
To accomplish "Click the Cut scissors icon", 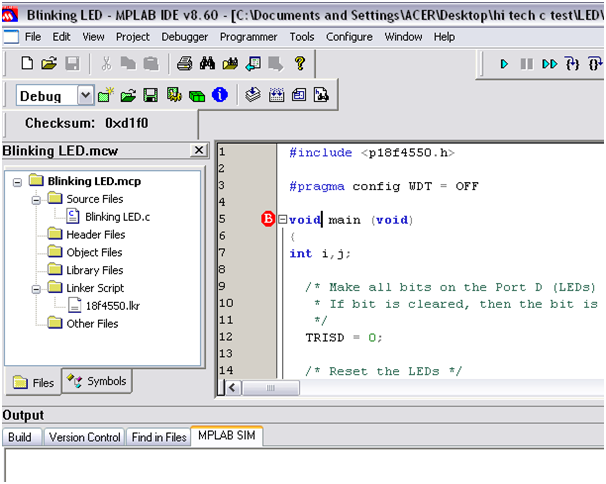I will tap(106, 63).
